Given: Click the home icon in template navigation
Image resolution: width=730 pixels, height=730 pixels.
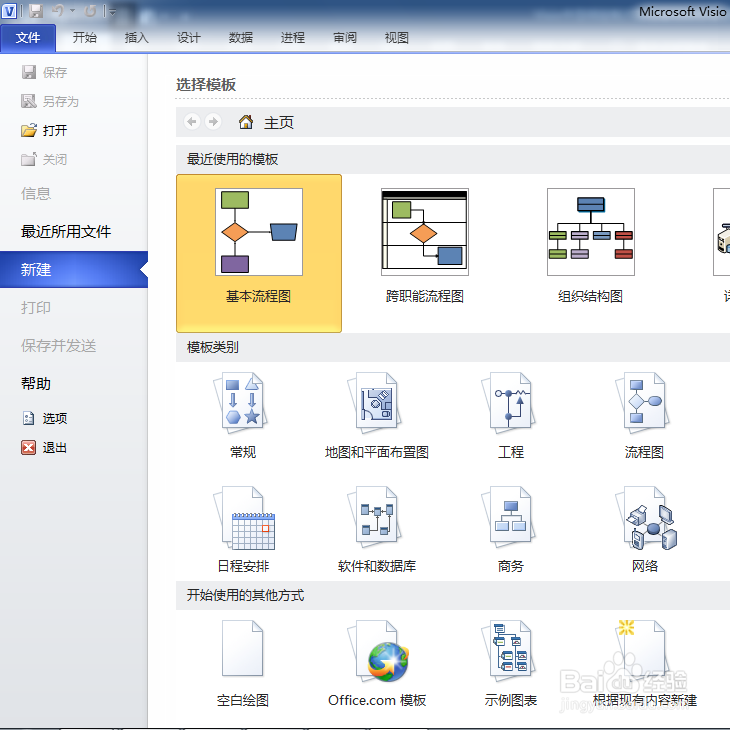Looking at the screenshot, I should [x=246, y=122].
